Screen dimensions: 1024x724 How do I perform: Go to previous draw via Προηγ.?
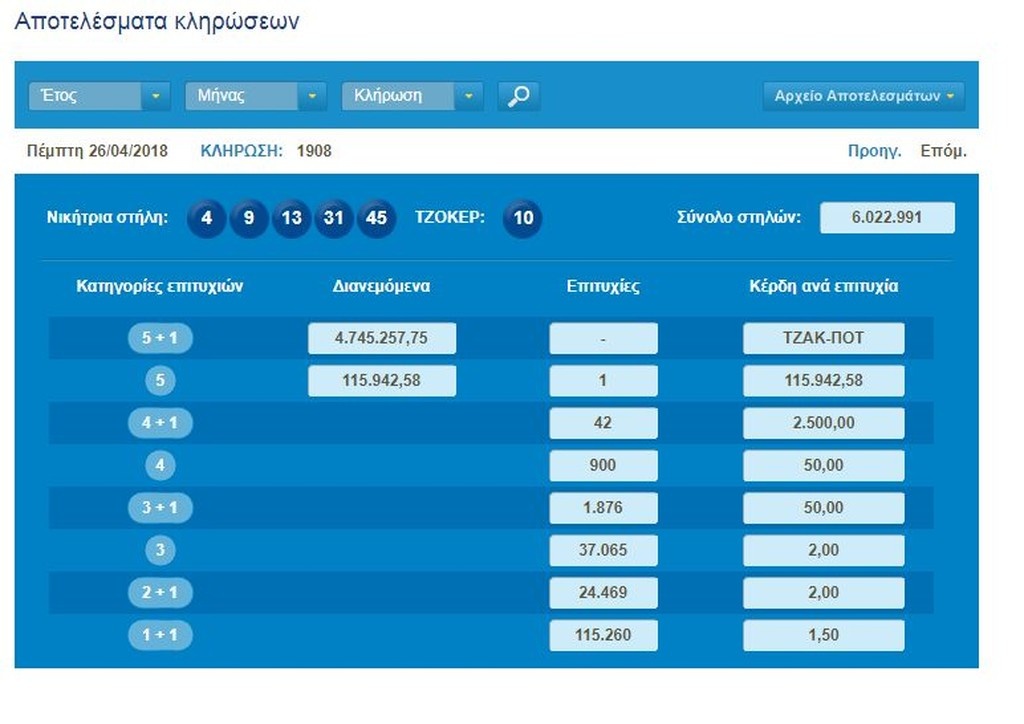(874, 151)
